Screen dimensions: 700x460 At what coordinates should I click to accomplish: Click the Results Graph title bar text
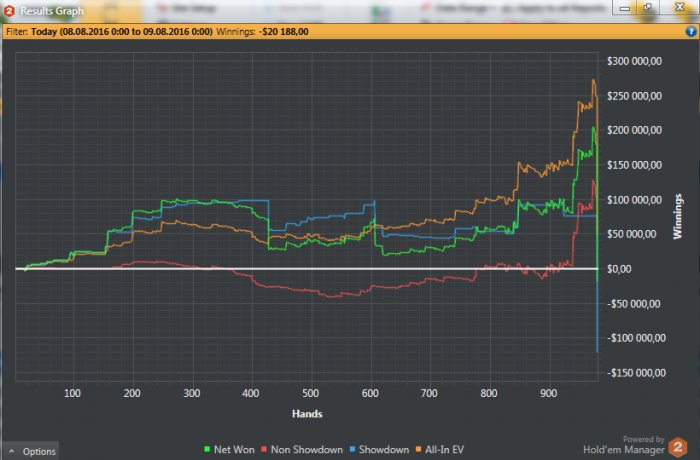pos(53,11)
